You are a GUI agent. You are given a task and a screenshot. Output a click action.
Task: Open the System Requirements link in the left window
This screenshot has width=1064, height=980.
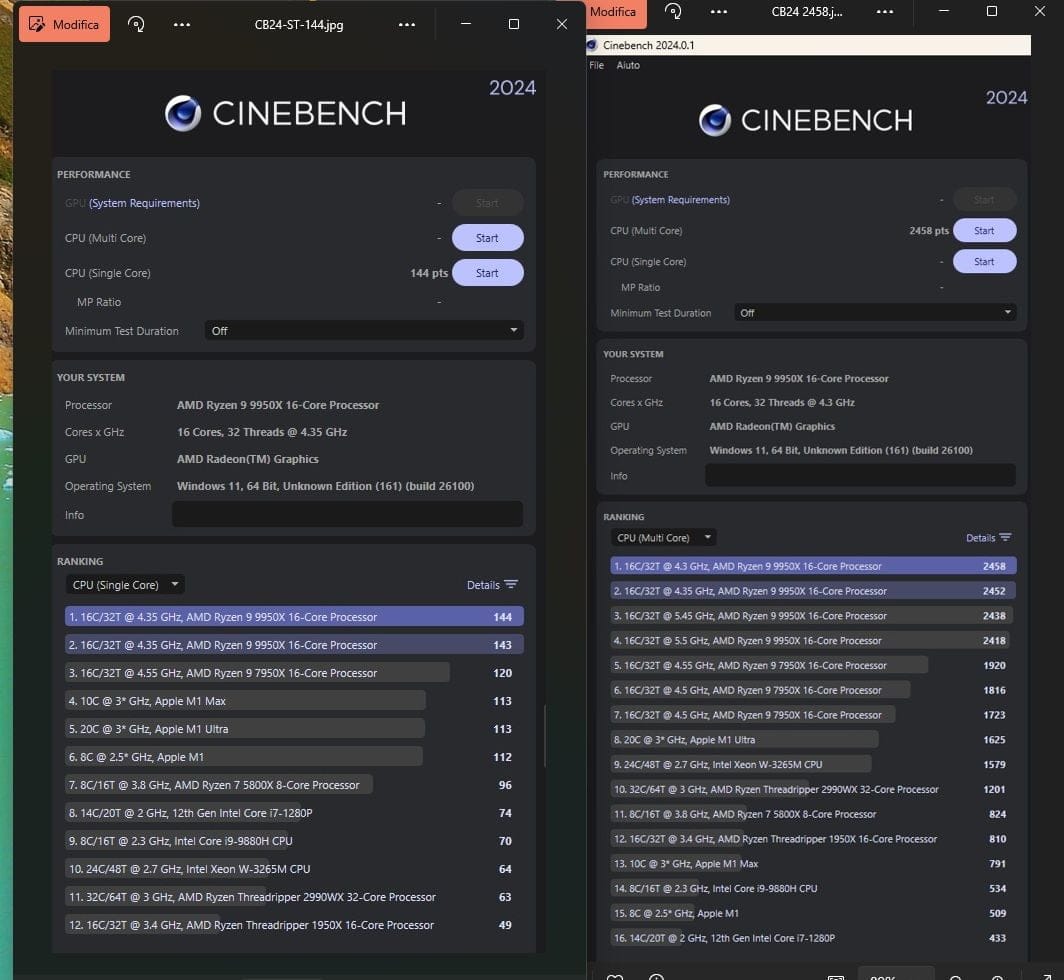click(x=144, y=203)
